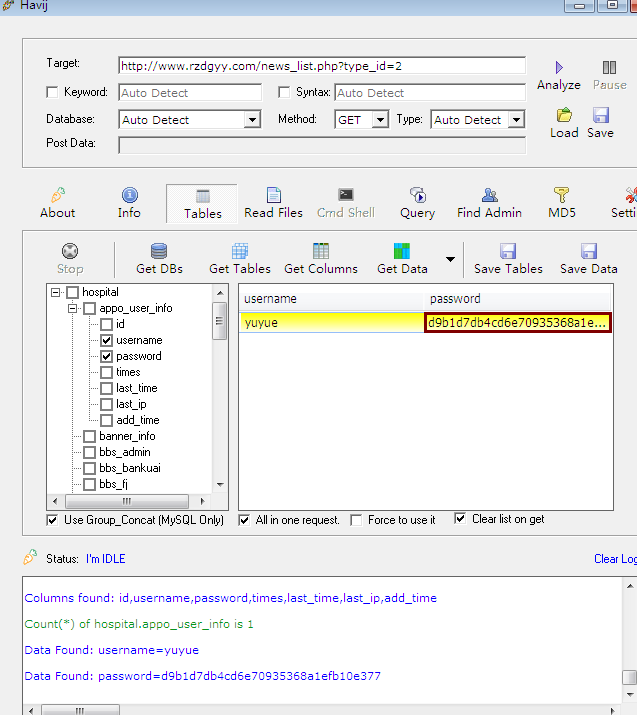Screen dimensions: 637x715
Task: Open the Find Admin icon
Action: coord(490,195)
